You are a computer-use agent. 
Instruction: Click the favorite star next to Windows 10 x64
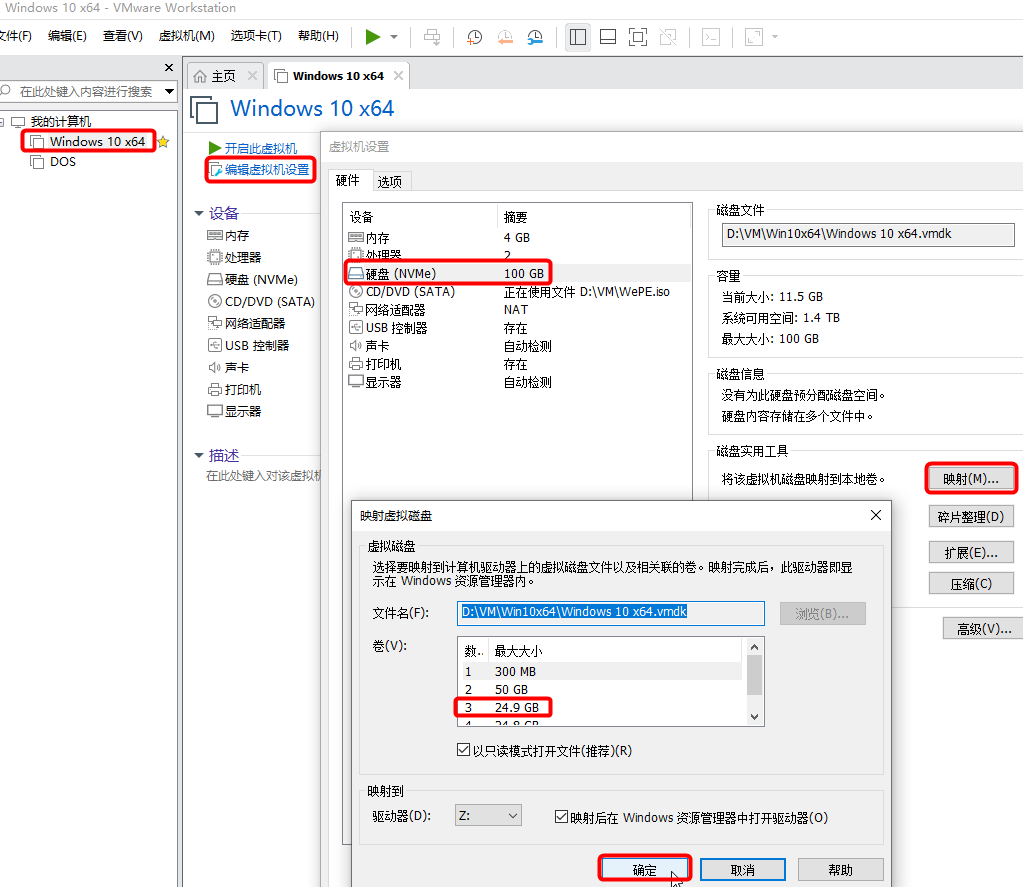[x=163, y=142]
